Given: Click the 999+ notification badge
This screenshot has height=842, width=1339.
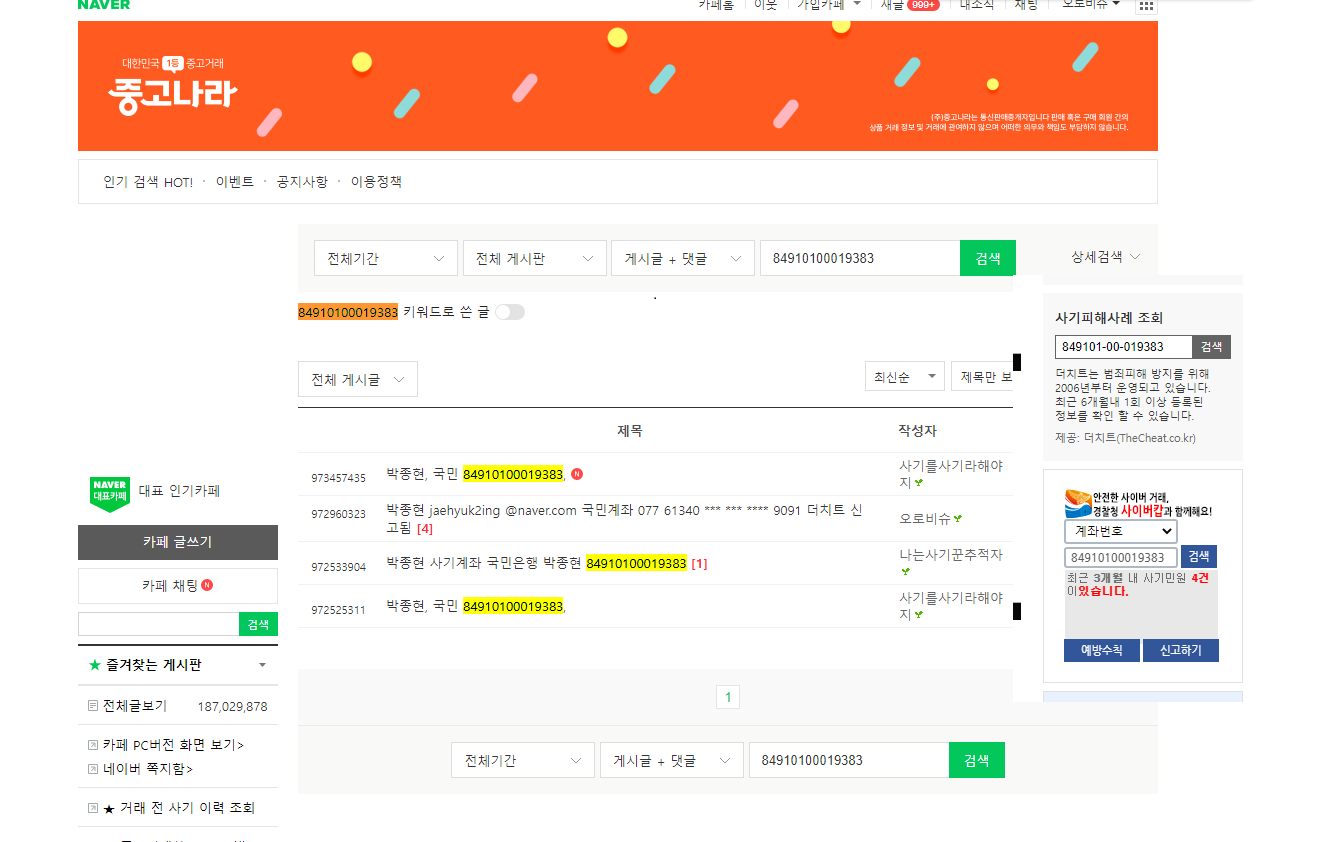Looking at the screenshot, I should 922,5.
